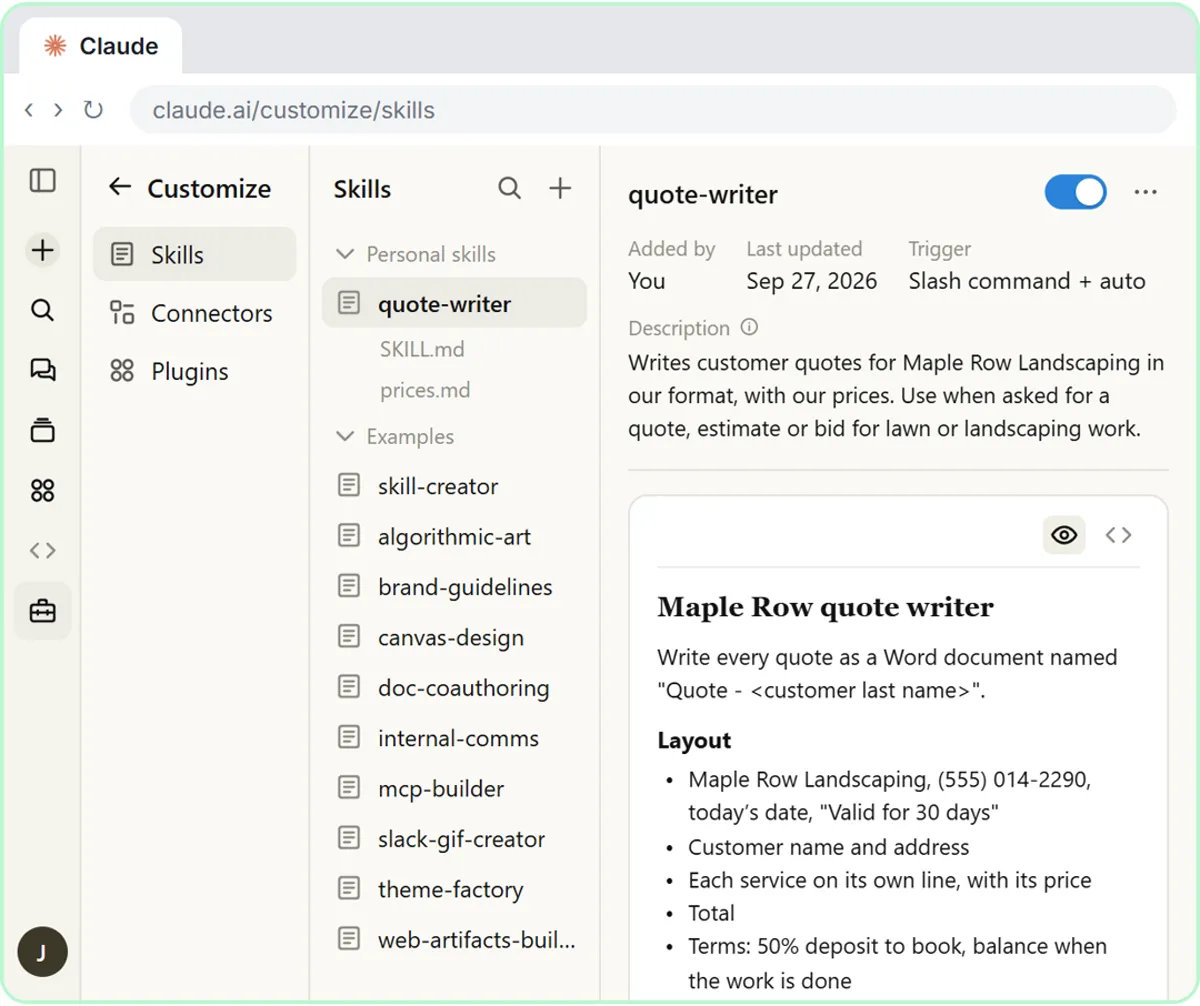The width and height of the screenshot is (1200, 1006).
Task: Select the internal-comms example skill
Action: coord(454,738)
